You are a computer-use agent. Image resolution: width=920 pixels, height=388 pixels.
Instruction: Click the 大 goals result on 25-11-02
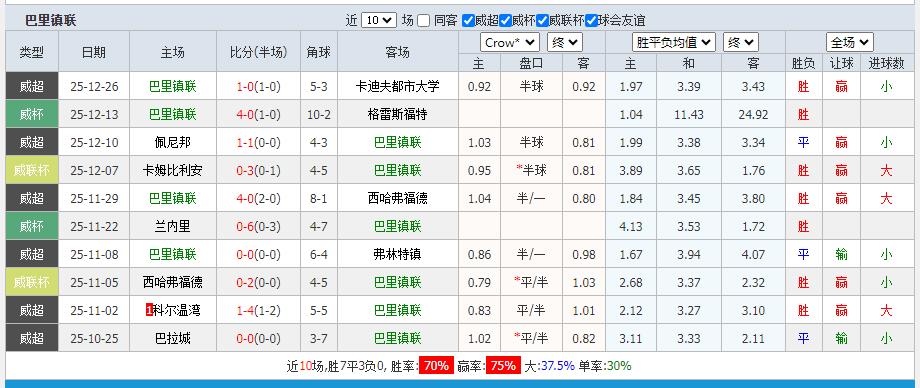coord(886,311)
